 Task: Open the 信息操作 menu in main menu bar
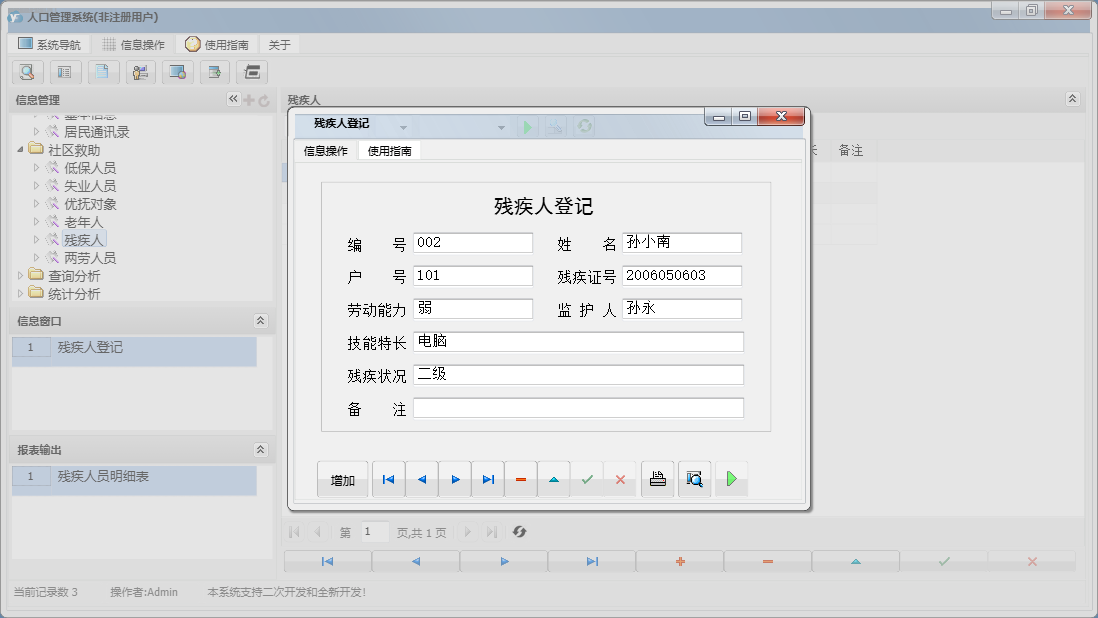(134, 45)
